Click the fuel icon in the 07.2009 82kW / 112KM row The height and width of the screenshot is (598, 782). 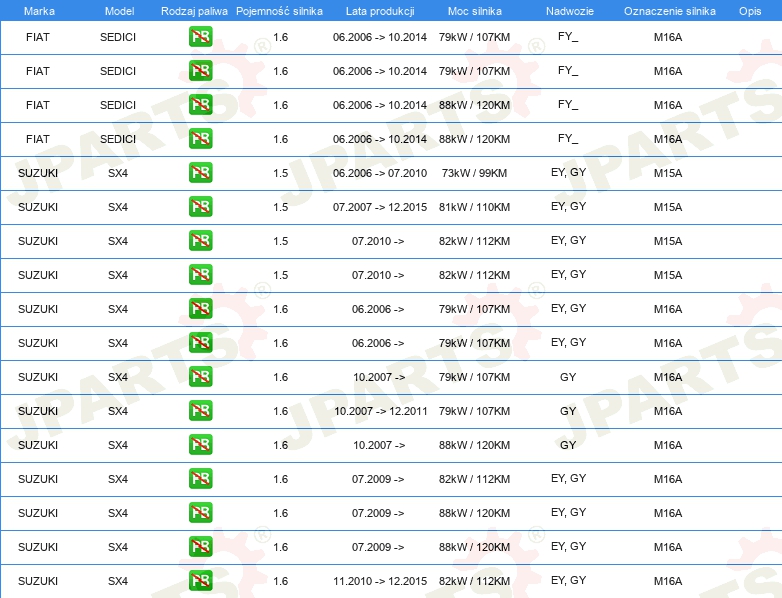tap(200, 478)
